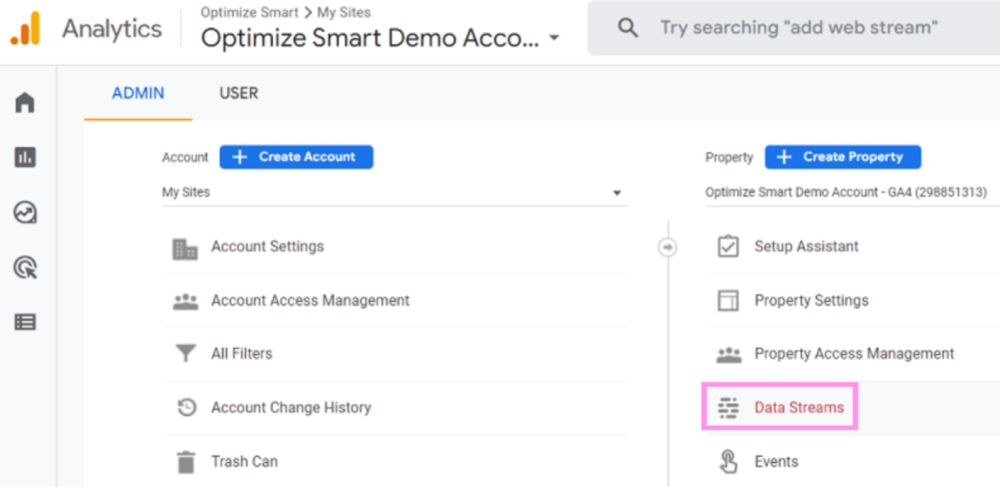Image resolution: width=1000 pixels, height=487 pixels.
Task: Open the Setup Assistant item
Action: pos(806,247)
